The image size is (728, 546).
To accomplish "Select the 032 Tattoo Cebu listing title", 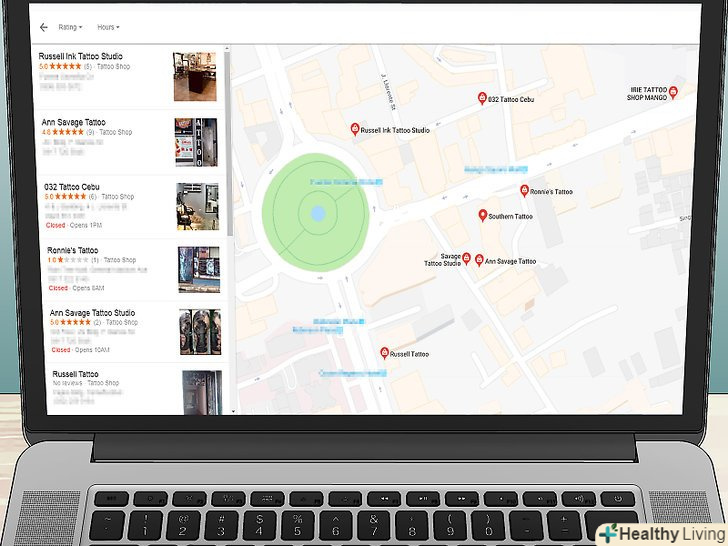I will coord(72,187).
